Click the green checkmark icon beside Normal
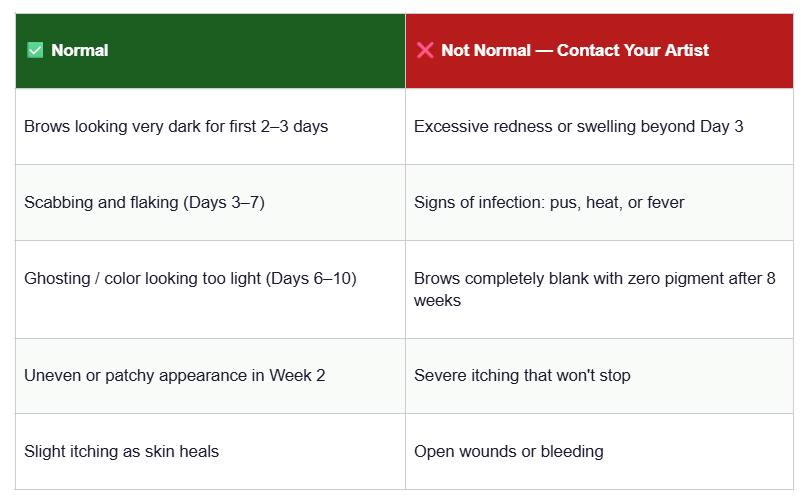Screen dimensions: 808x504 35,50
